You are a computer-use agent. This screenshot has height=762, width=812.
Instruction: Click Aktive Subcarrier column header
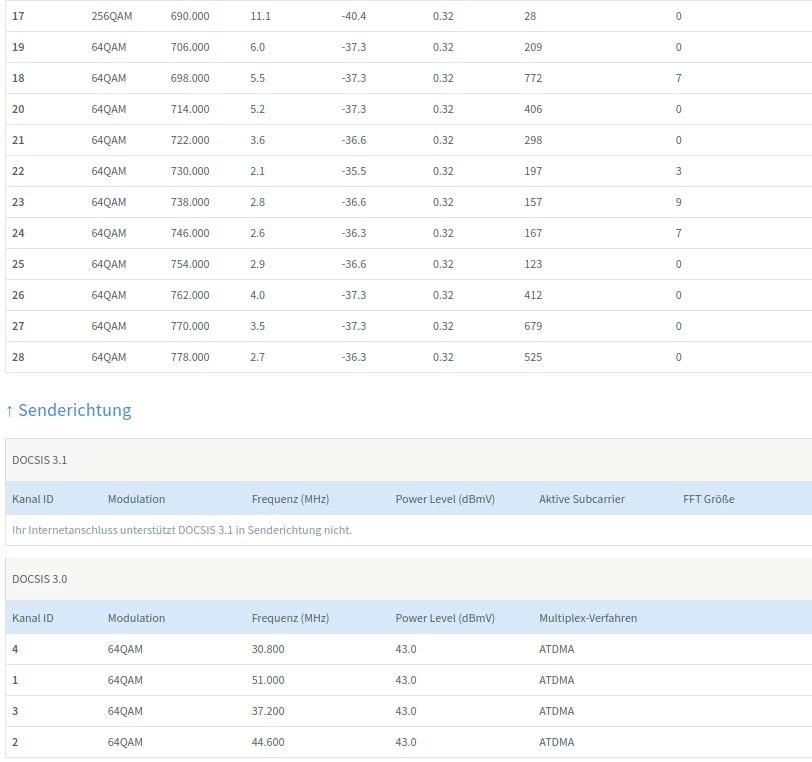(582, 499)
